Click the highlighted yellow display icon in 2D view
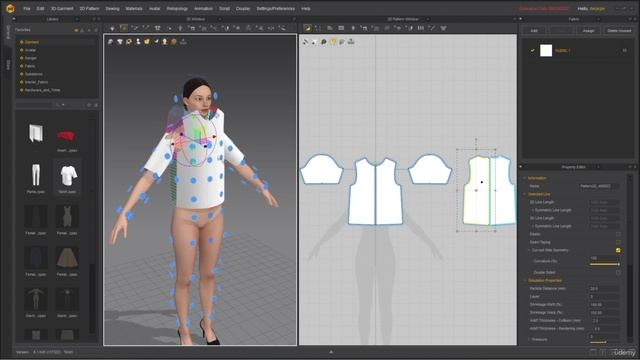640x360 pixels. (333, 42)
